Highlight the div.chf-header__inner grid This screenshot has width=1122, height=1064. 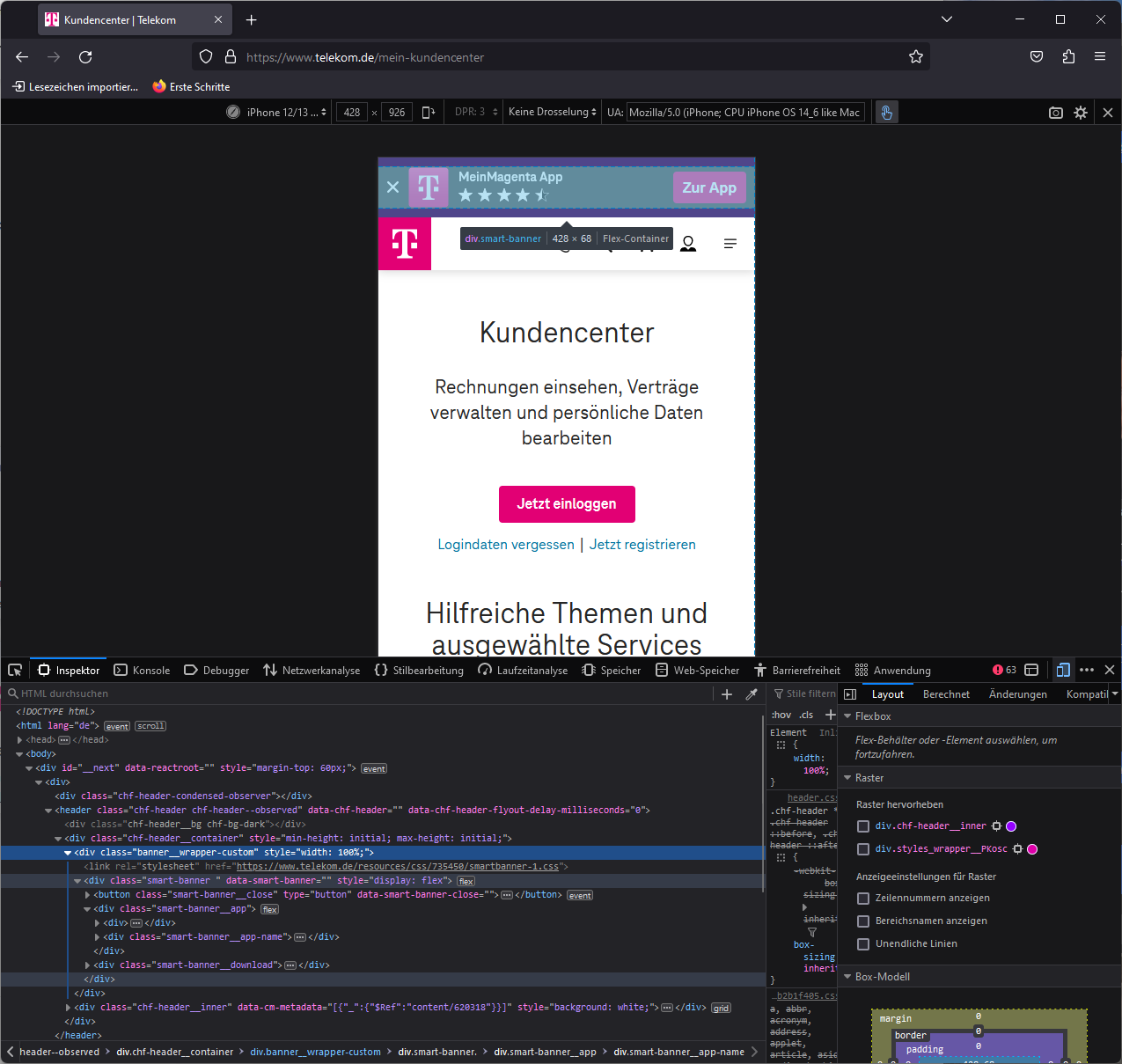863,826
